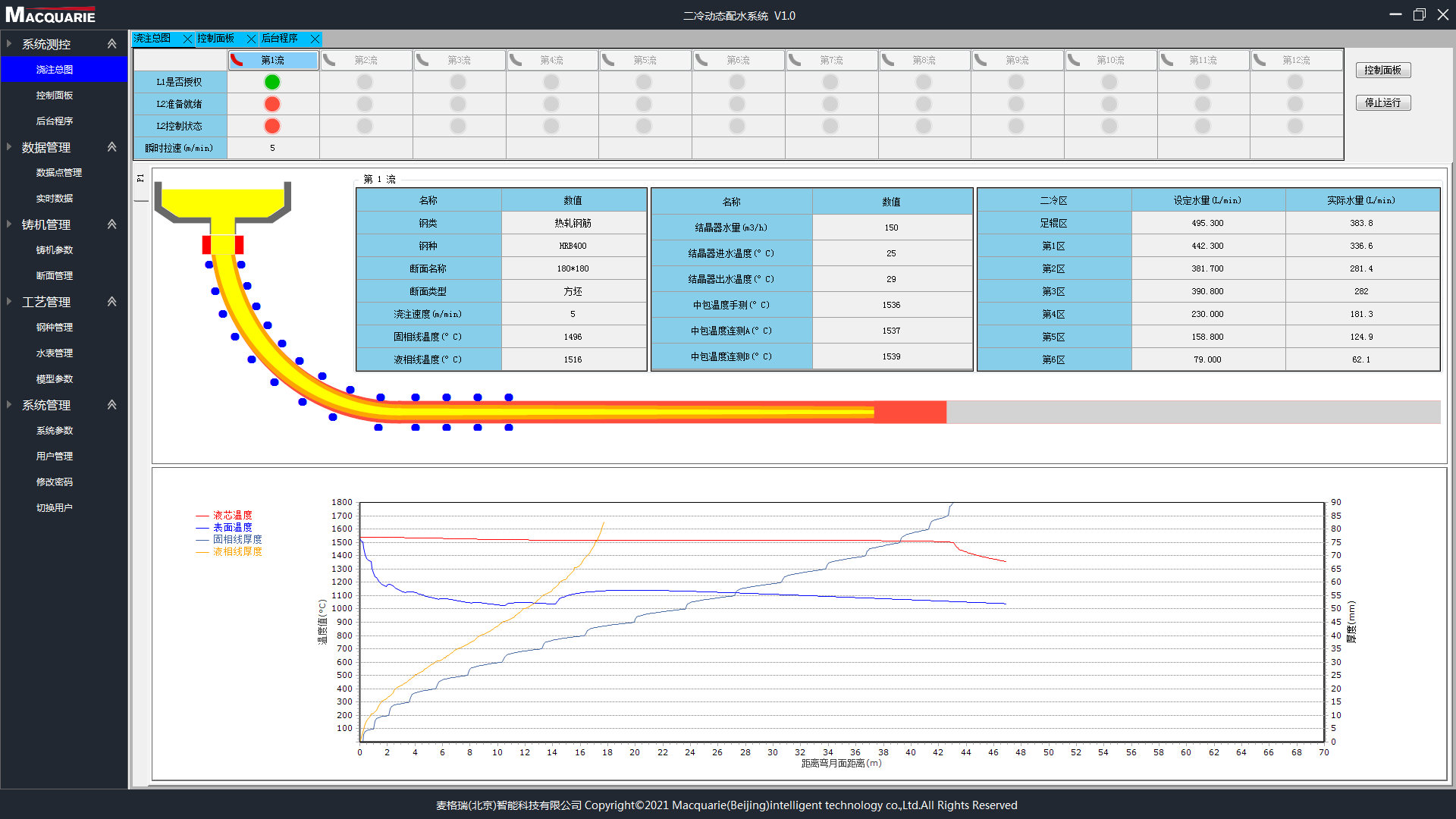Close the 浇注总图 tab with its X

click(x=187, y=39)
